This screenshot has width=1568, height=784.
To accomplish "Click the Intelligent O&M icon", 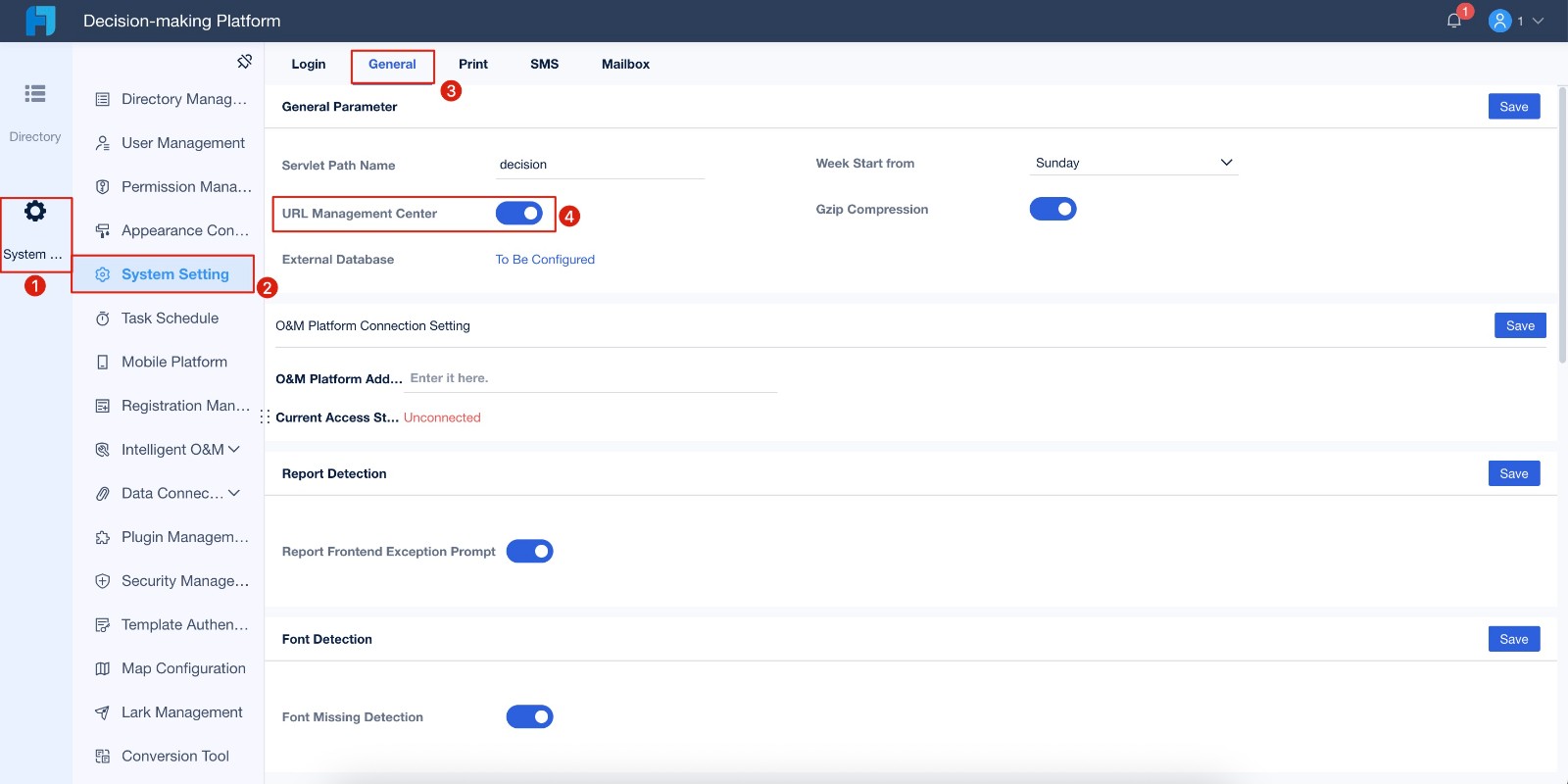I will point(102,450).
